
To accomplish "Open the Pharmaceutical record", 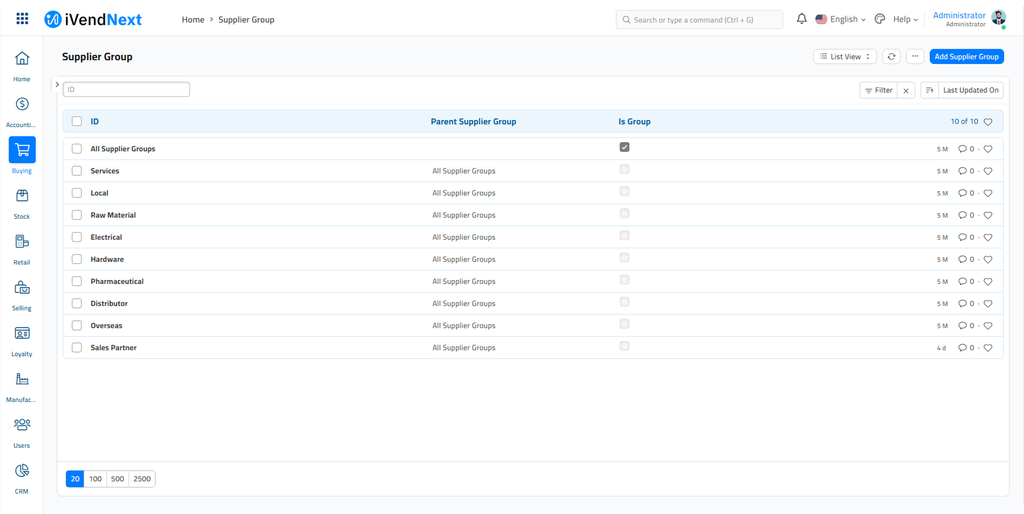I will [117, 281].
